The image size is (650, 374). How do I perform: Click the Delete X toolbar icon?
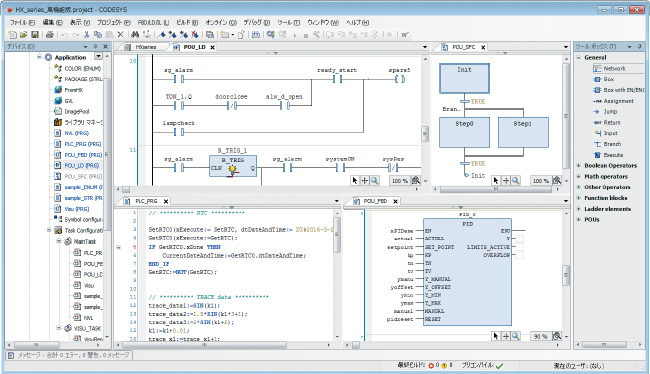click(120, 34)
